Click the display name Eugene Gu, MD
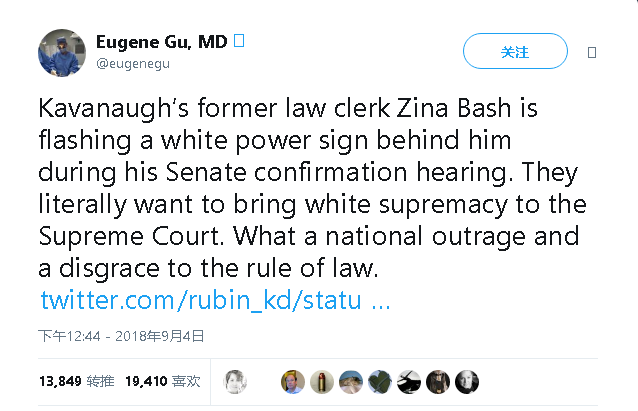This screenshot has width=638, height=411. click(162, 42)
